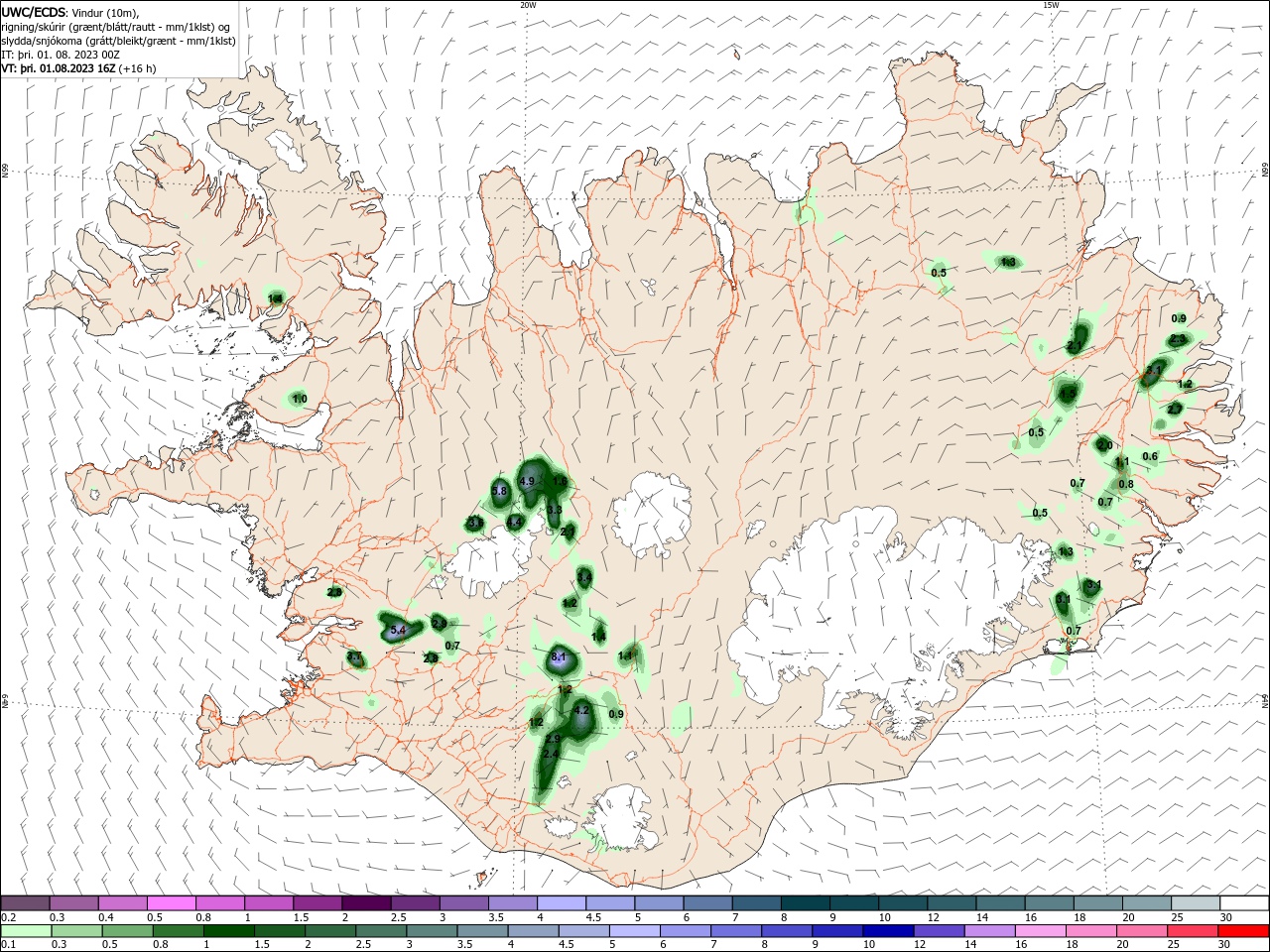Click the pale grey swatch labeled 25, top row
The height and width of the screenshot is (952, 1270).
coord(1196,903)
